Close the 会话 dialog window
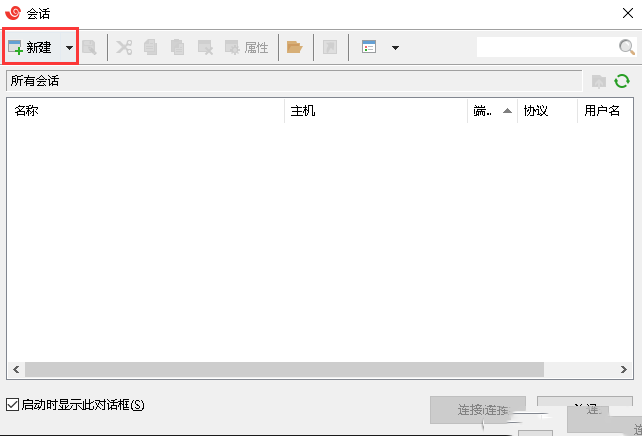Image resolution: width=642 pixels, height=436 pixels. coord(628,13)
